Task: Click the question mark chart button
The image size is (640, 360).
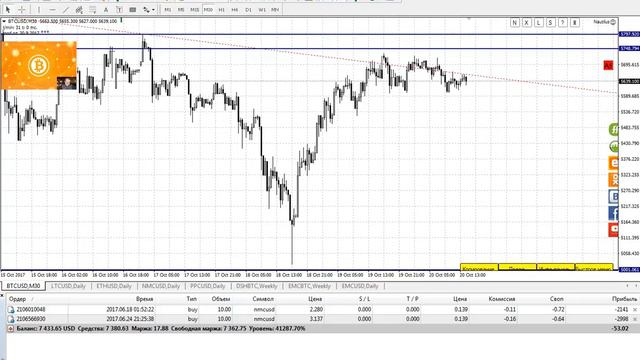Action: click(x=562, y=22)
